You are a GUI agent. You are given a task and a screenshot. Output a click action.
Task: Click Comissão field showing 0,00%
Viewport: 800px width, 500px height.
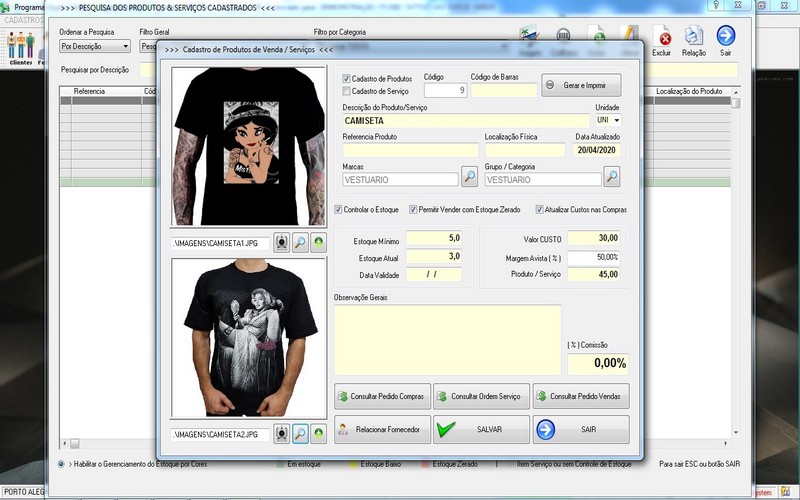(x=598, y=363)
